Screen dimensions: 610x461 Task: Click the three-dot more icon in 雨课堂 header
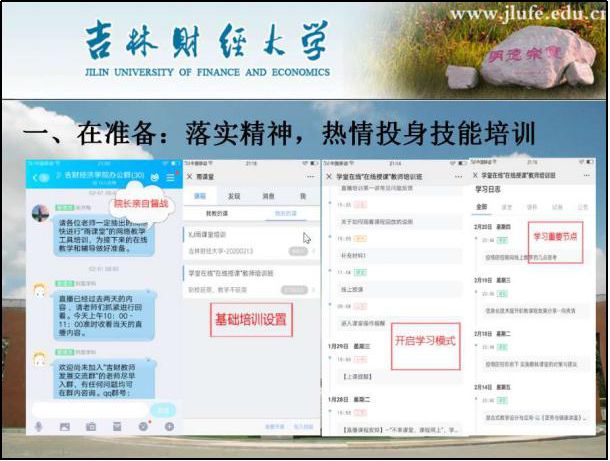click(310, 177)
